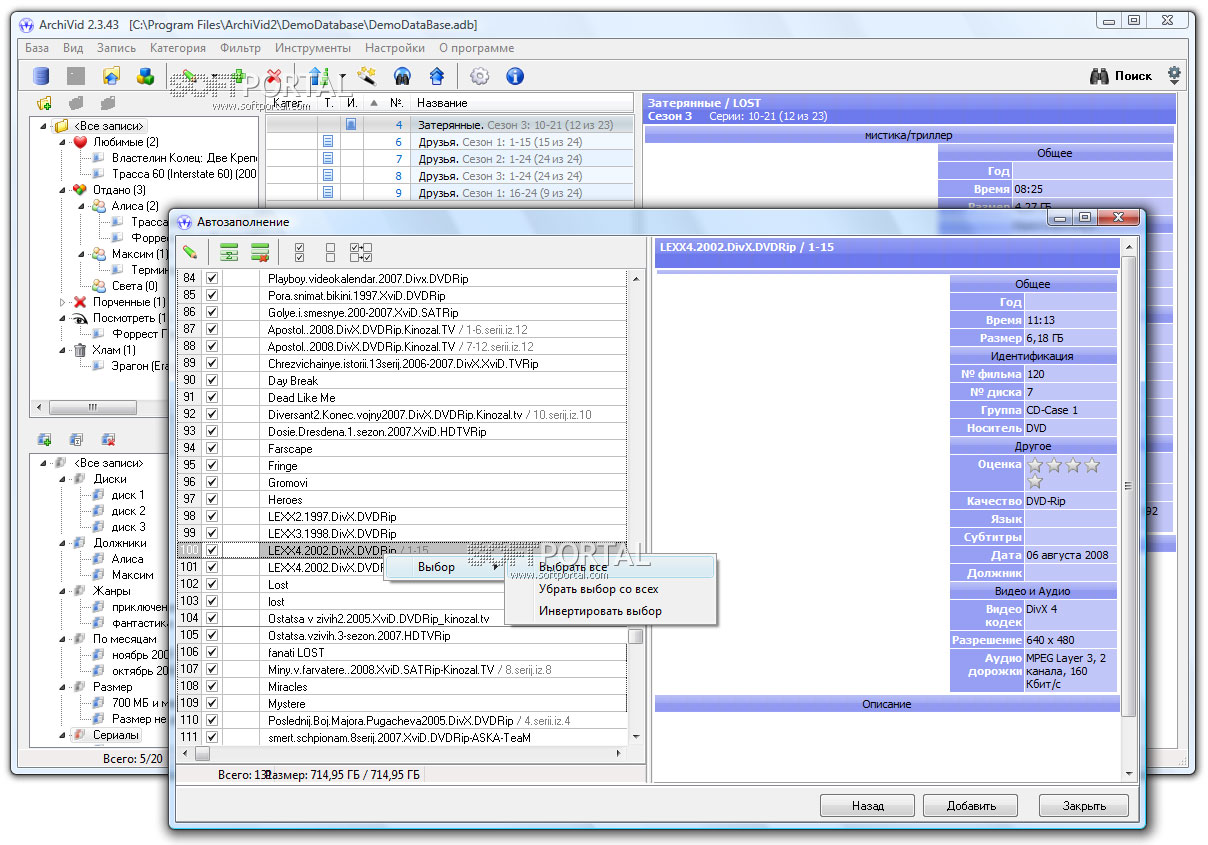Click the red X icon in lower-left filter toolbar
This screenshot has width=1208, height=845.
point(108,439)
